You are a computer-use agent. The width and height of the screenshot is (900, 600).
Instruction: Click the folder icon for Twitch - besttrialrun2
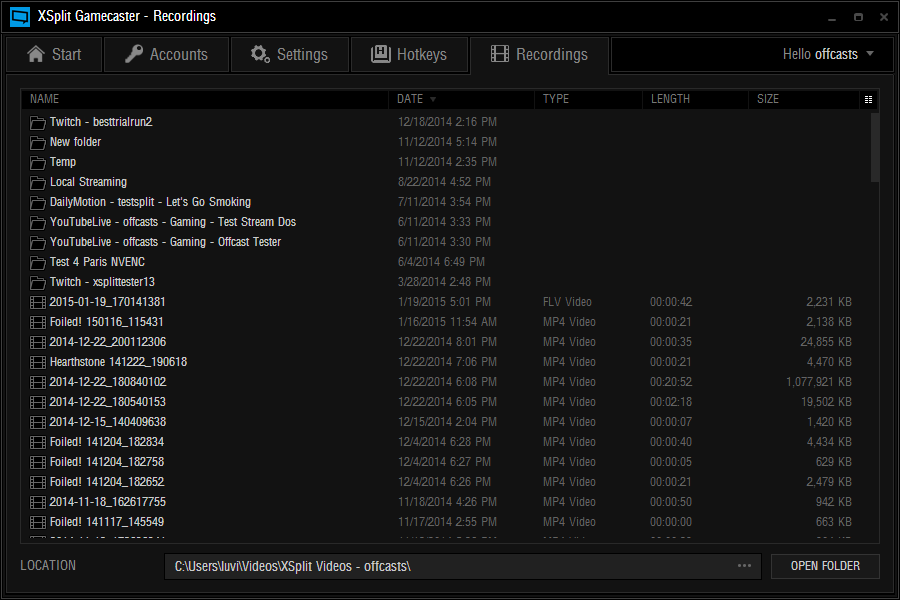point(38,122)
